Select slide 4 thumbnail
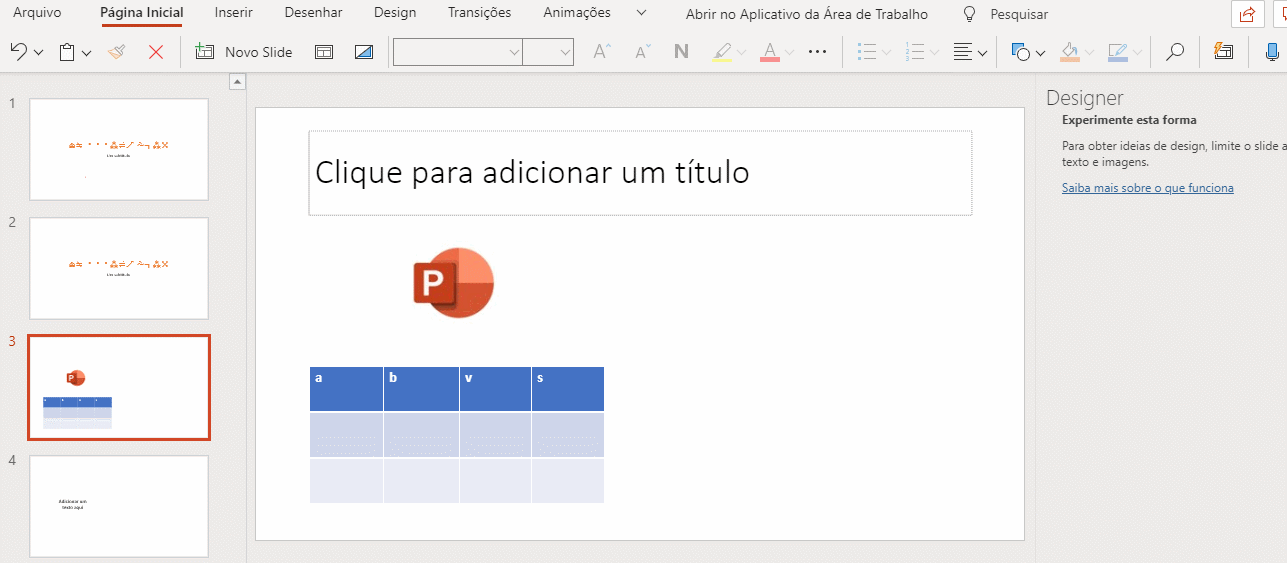 point(119,506)
